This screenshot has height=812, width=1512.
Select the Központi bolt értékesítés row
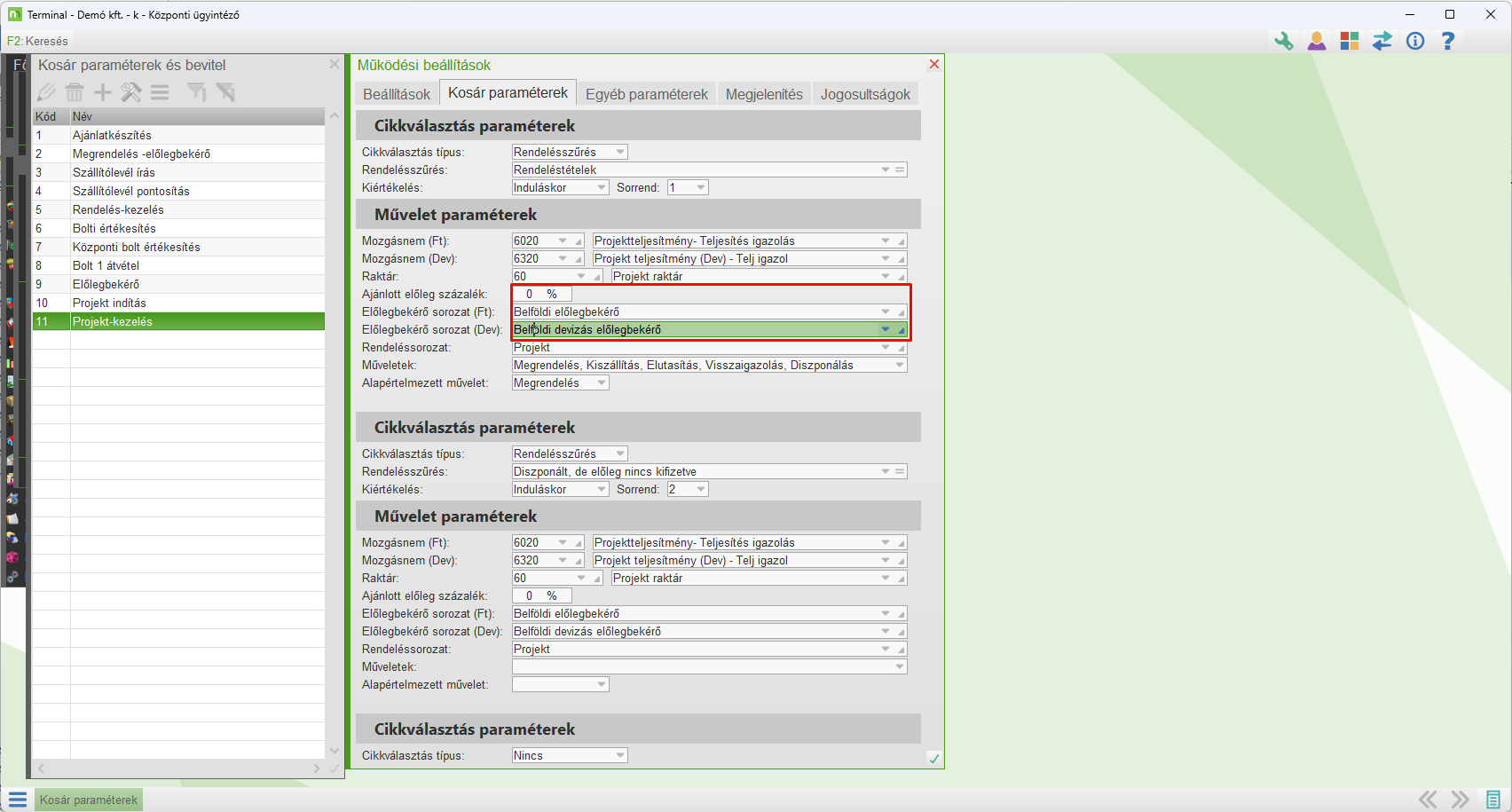point(178,247)
